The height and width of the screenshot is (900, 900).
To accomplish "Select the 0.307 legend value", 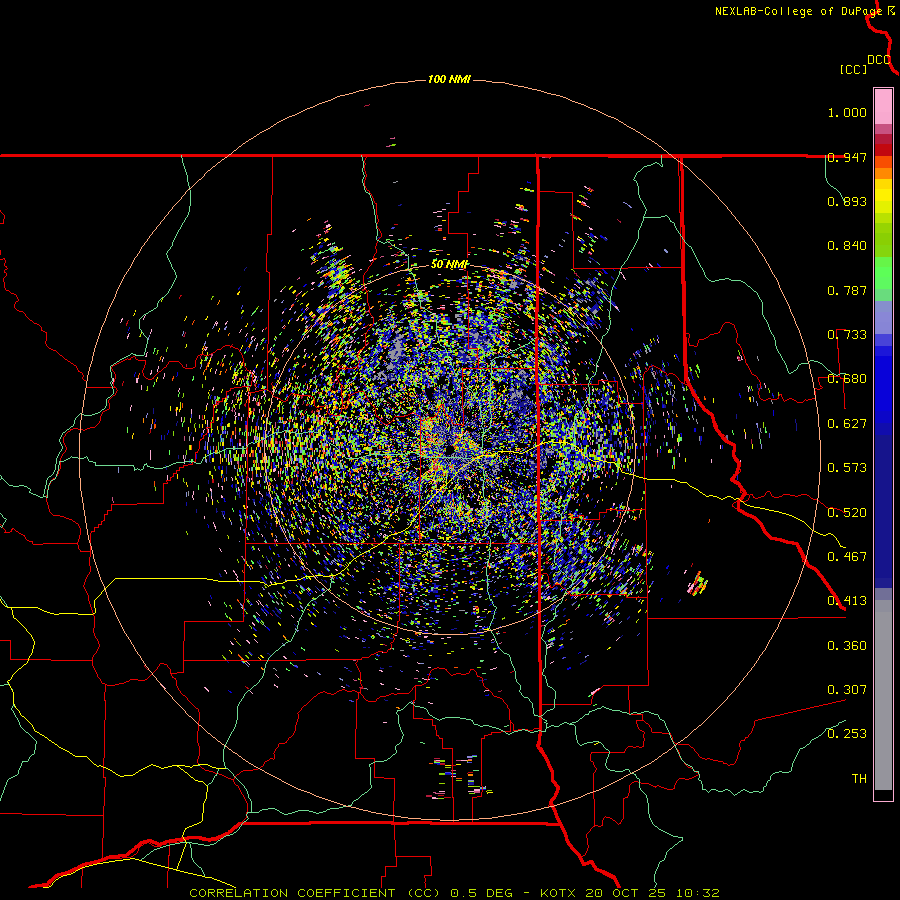I will click(847, 690).
